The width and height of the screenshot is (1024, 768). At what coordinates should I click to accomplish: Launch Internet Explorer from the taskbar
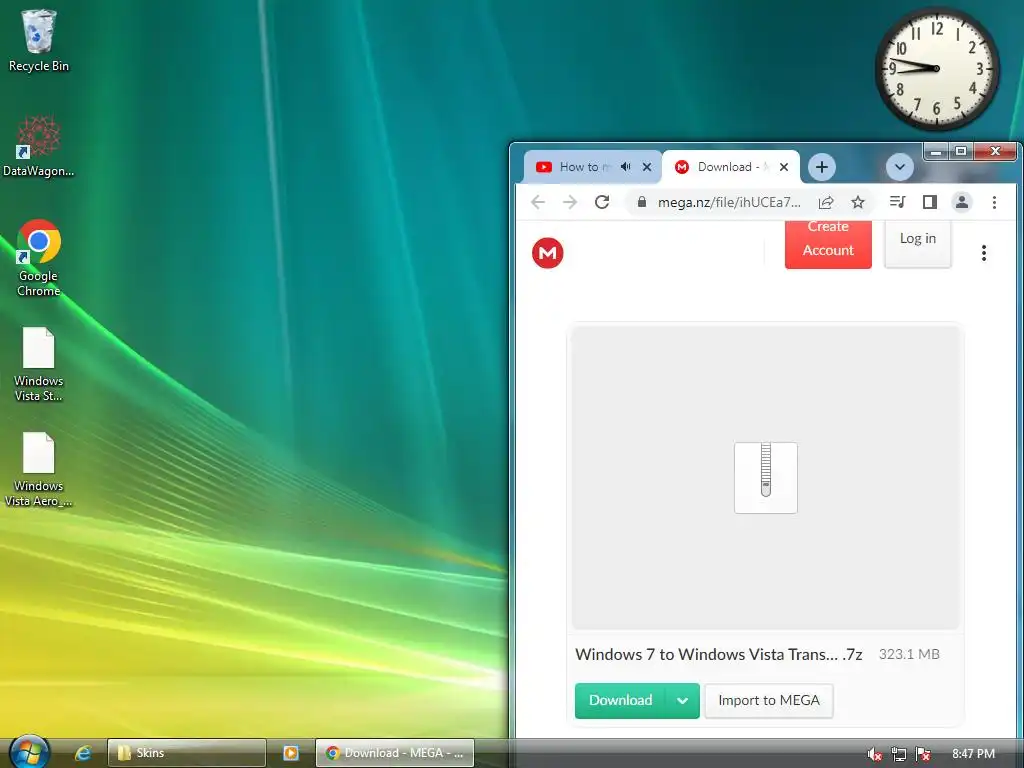click(x=82, y=753)
